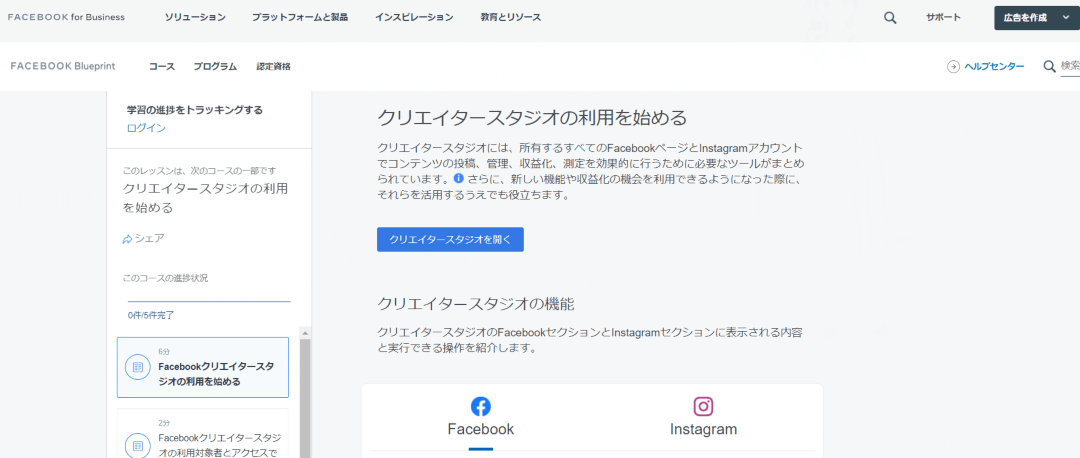
Task: Click the search magnifier icon in top bar
Action: (x=890, y=19)
